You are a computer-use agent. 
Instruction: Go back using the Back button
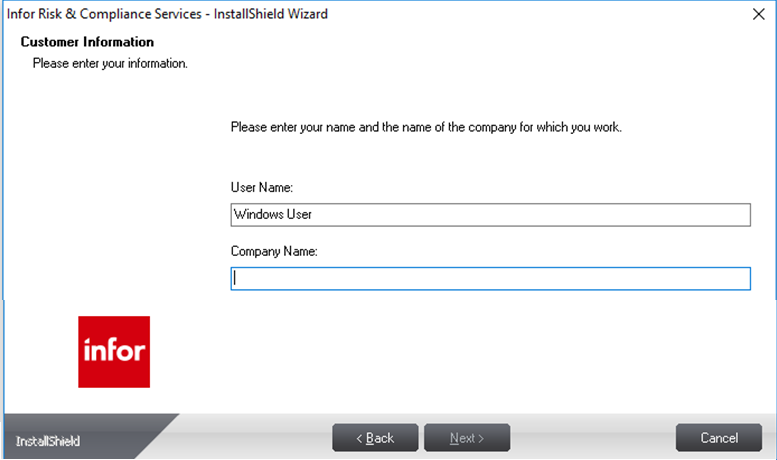pyautogui.click(x=374, y=438)
